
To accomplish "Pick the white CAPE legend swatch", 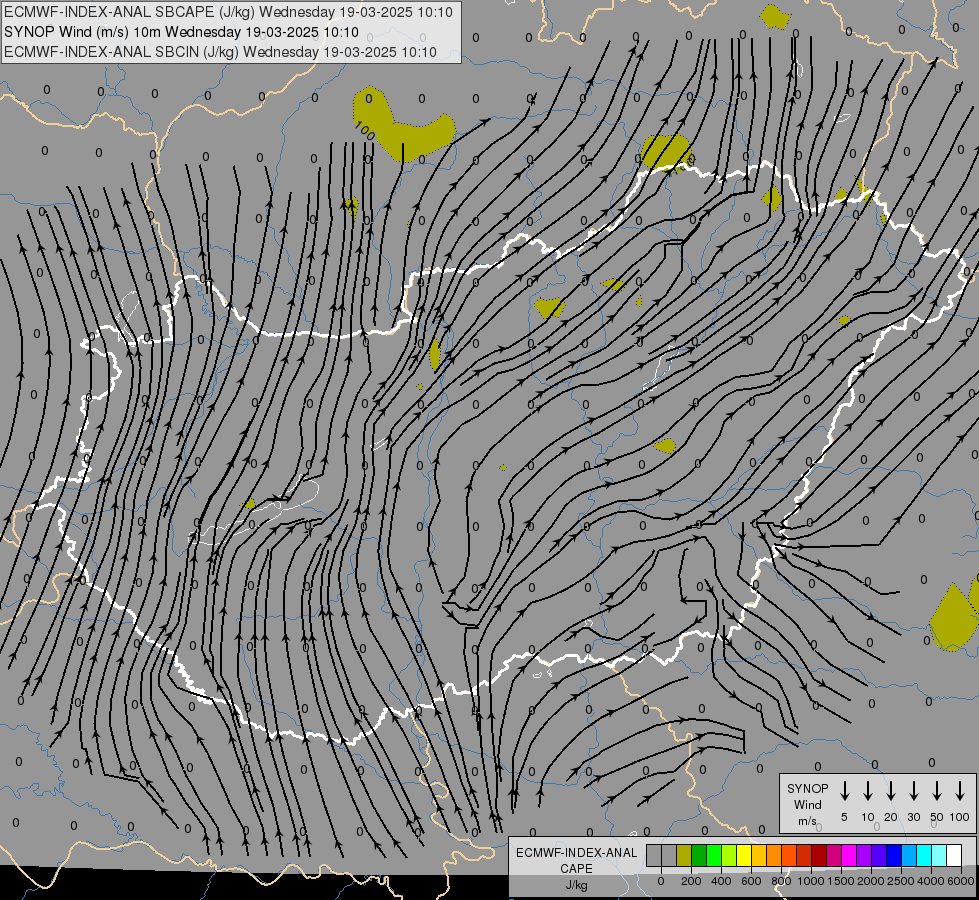I will tap(954, 855).
